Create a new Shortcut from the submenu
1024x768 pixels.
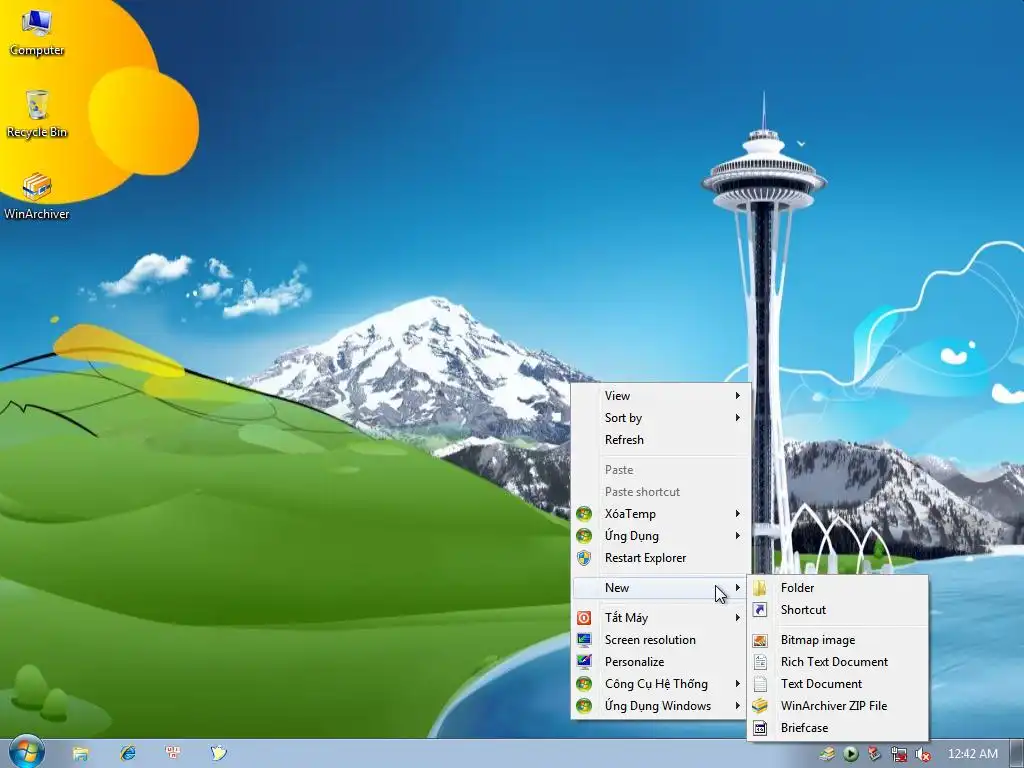(x=837, y=610)
